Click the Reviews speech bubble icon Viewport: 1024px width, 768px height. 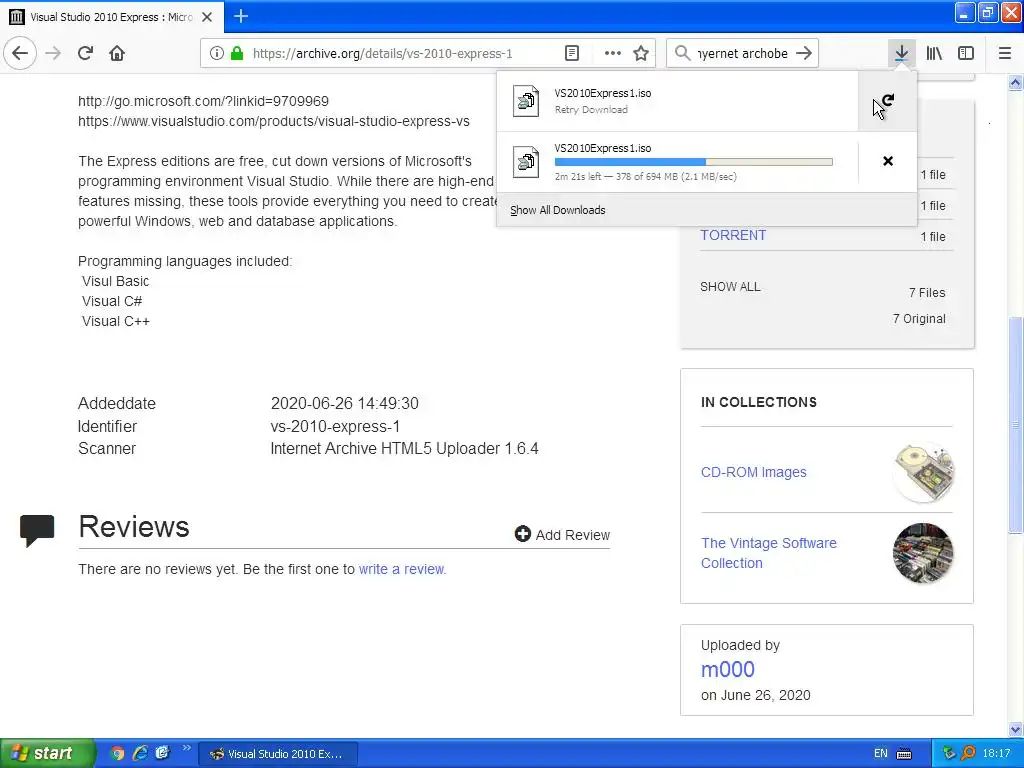click(37, 530)
